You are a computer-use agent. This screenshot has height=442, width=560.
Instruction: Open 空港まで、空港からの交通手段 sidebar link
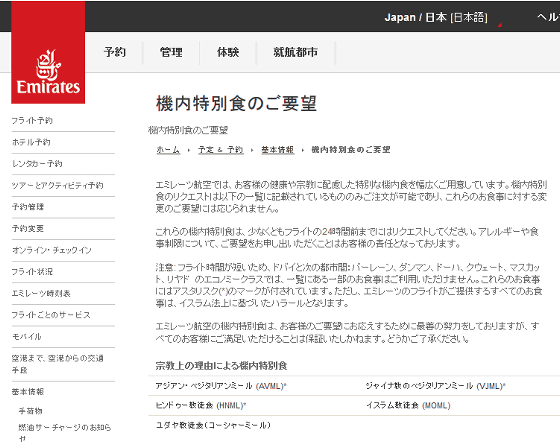58,364
